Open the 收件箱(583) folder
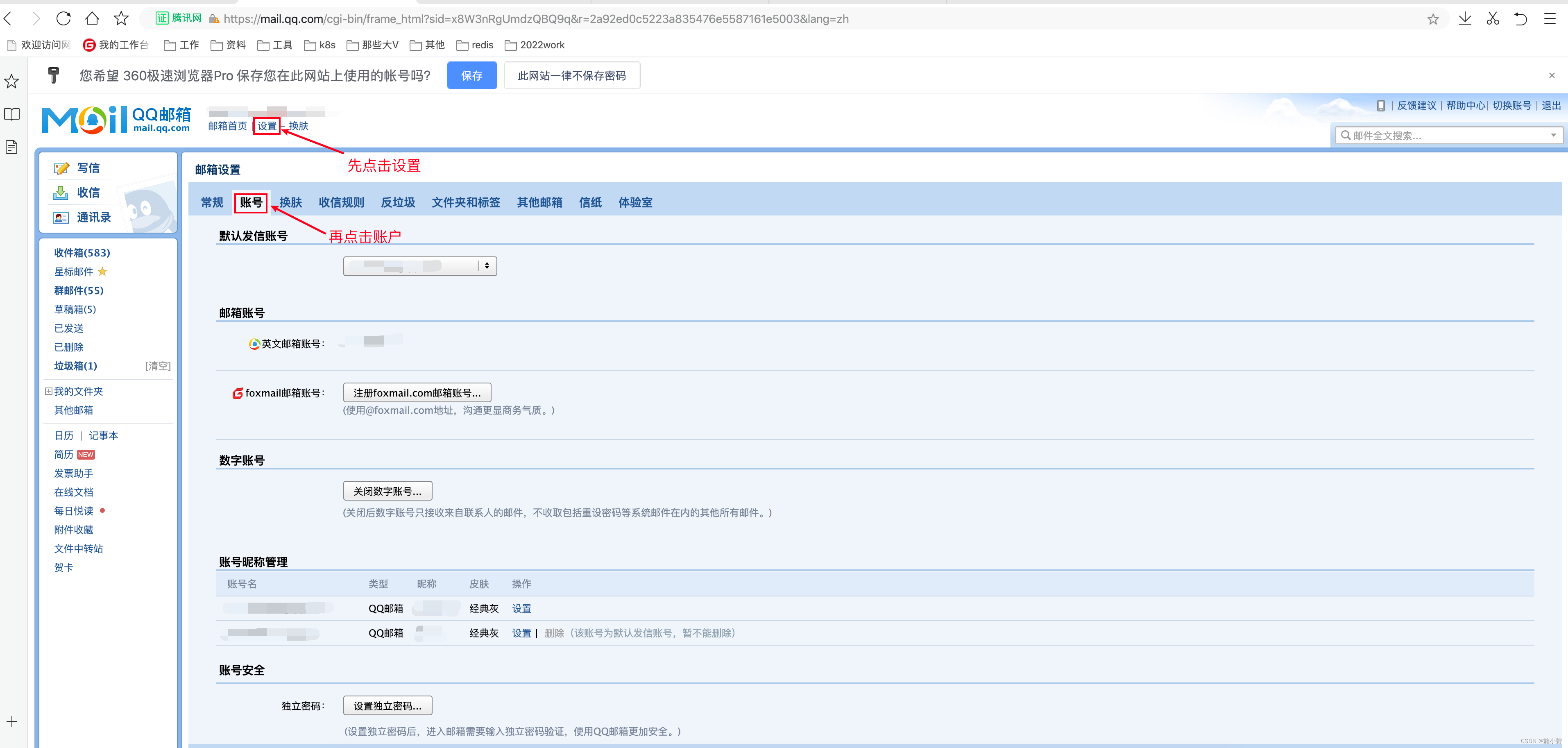The image size is (1568, 748). point(82,253)
